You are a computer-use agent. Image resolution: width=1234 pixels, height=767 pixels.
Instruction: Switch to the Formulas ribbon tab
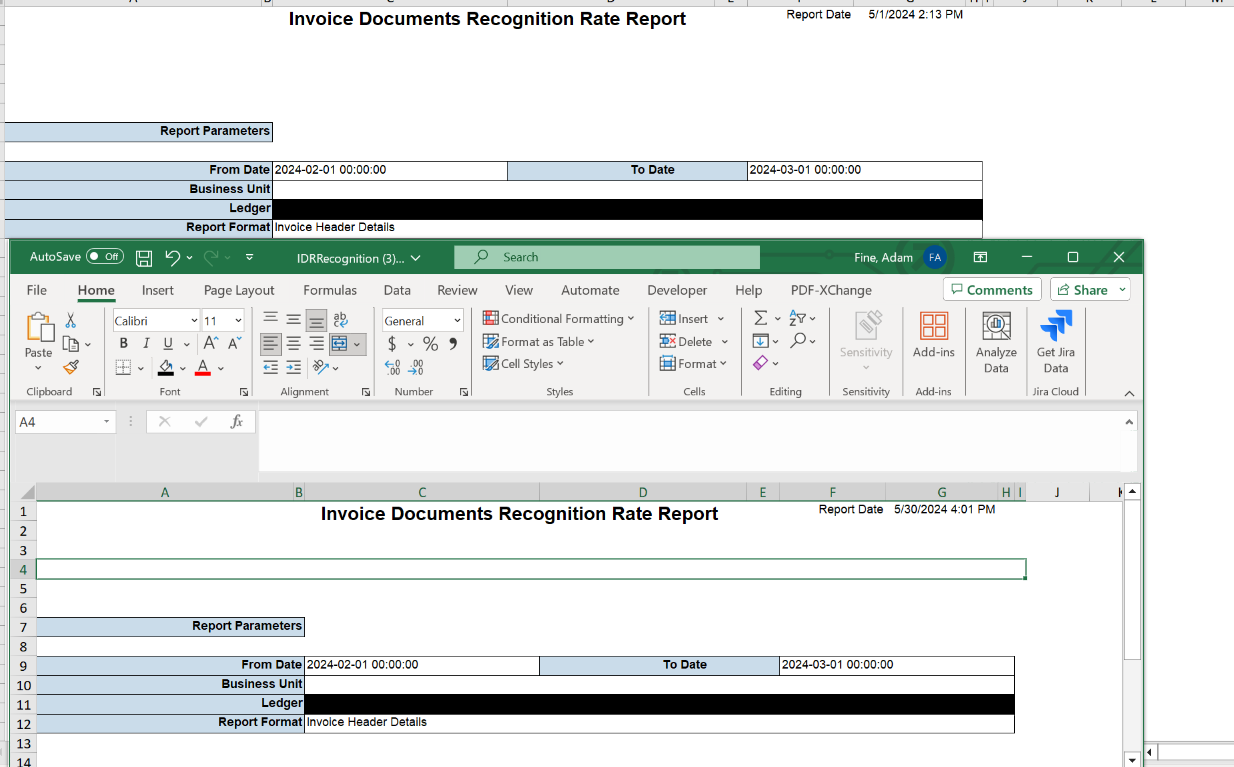(330, 290)
